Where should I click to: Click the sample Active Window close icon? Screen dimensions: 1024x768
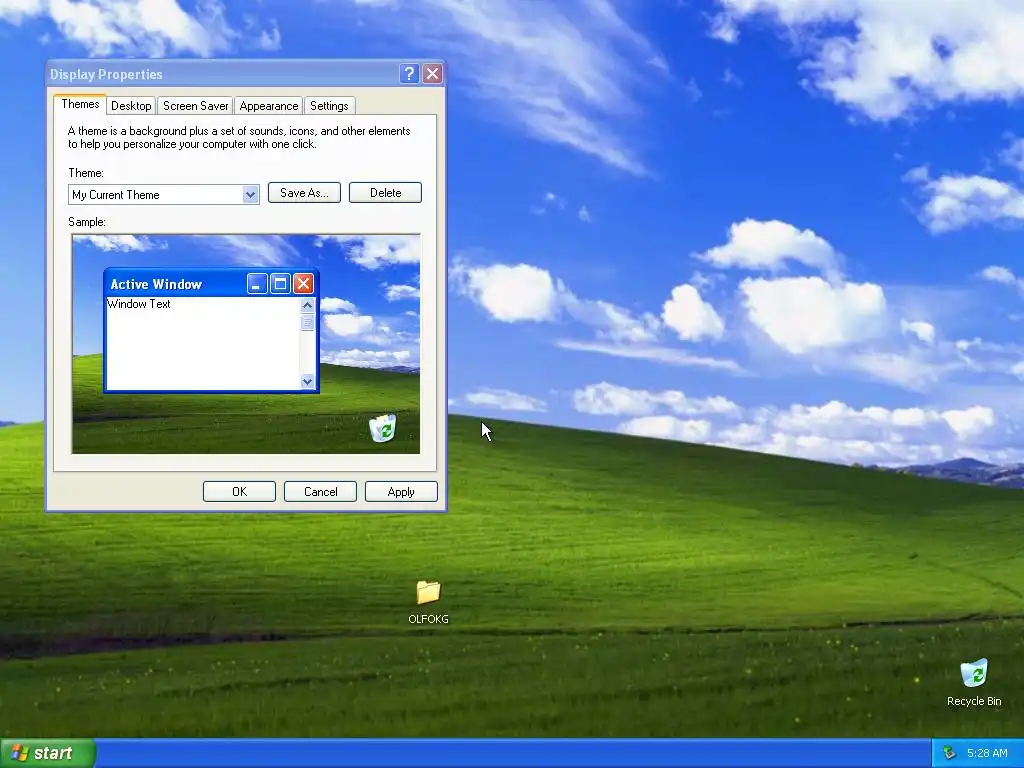tap(303, 283)
